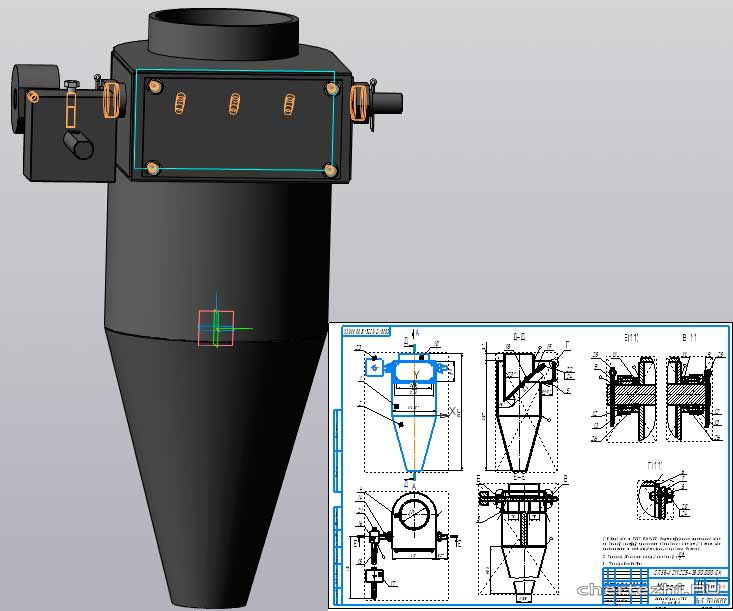Select the bottom-left bolt on the cover plate

point(152,168)
